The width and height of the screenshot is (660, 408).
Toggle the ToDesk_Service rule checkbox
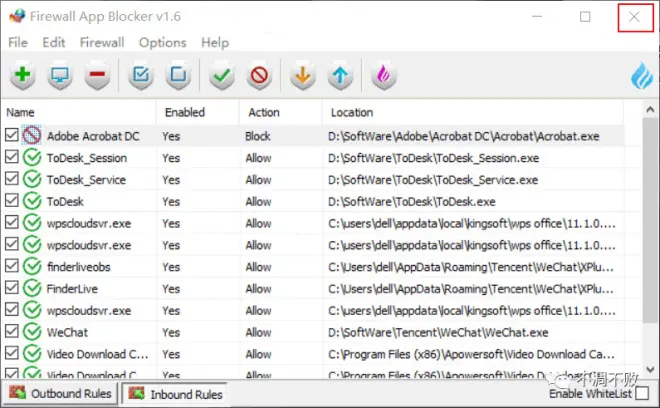click(12, 179)
